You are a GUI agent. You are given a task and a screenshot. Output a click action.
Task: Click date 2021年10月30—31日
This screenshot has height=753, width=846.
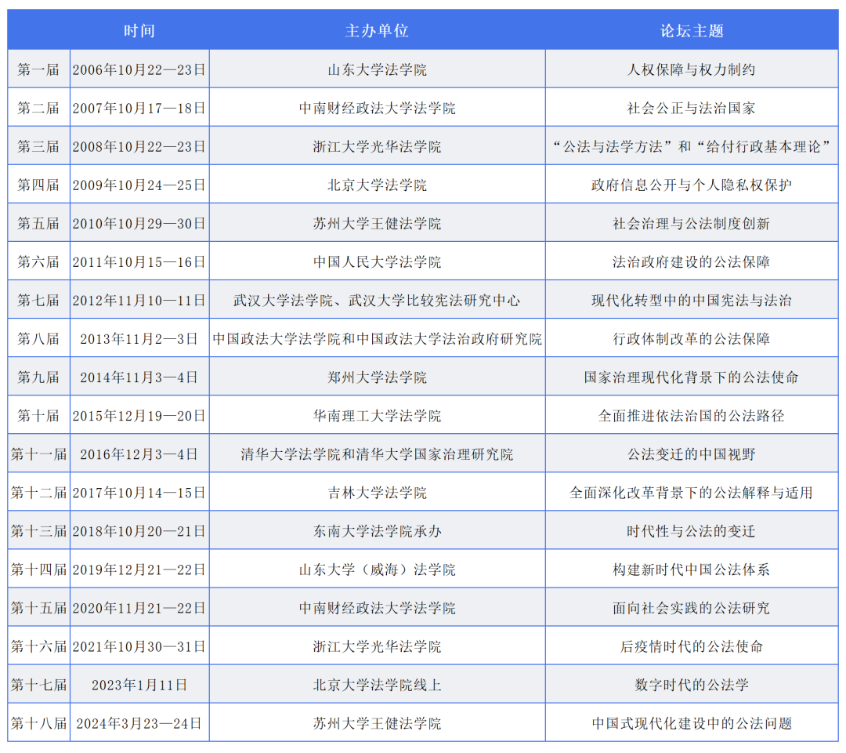[x=139, y=646]
